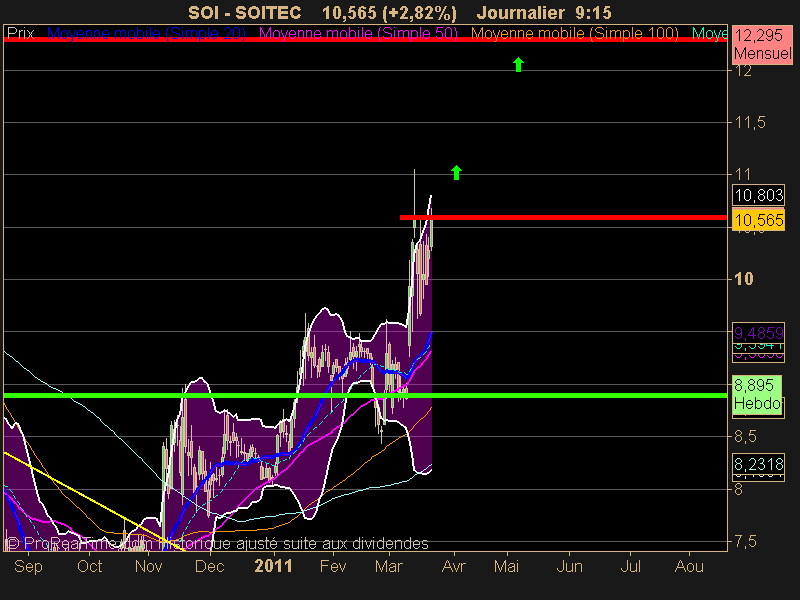Click the Sep month on time axis

click(28, 566)
